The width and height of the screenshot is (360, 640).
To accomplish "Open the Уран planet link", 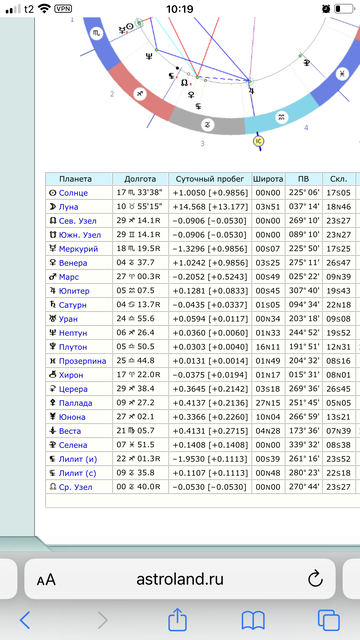I will tap(68, 319).
